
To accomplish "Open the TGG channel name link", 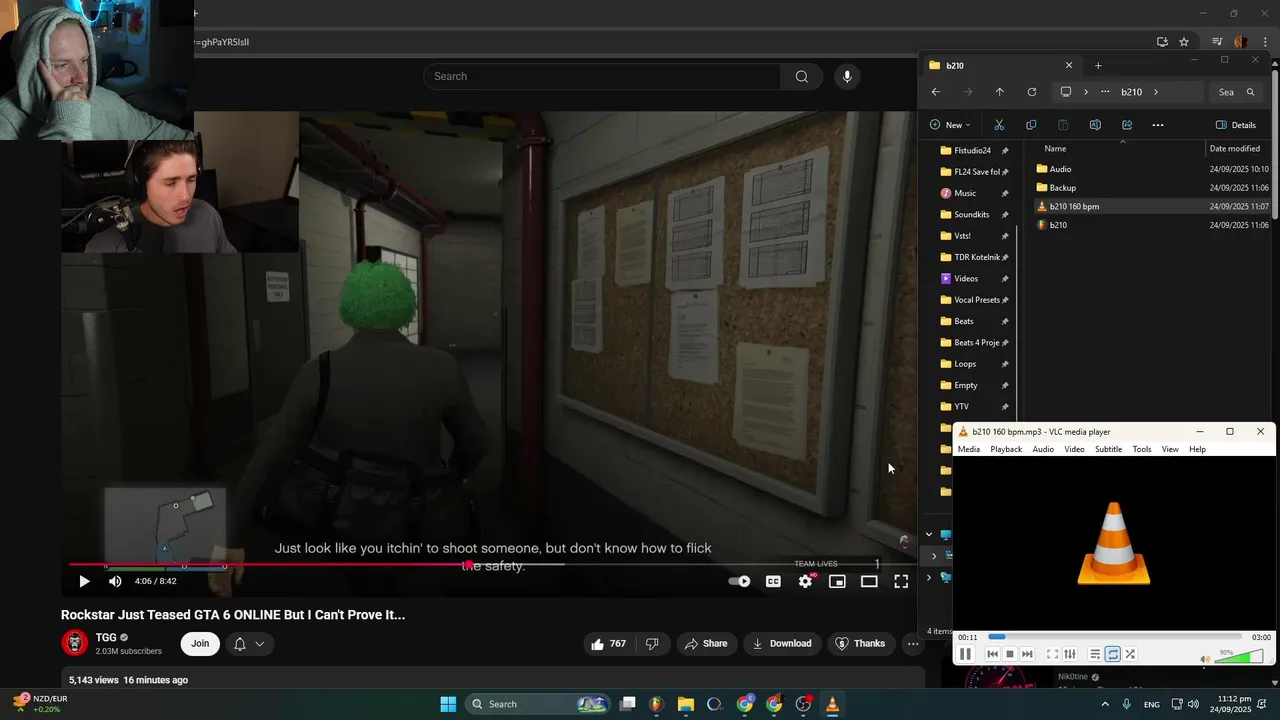I will pyautogui.click(x=105, y=637).
